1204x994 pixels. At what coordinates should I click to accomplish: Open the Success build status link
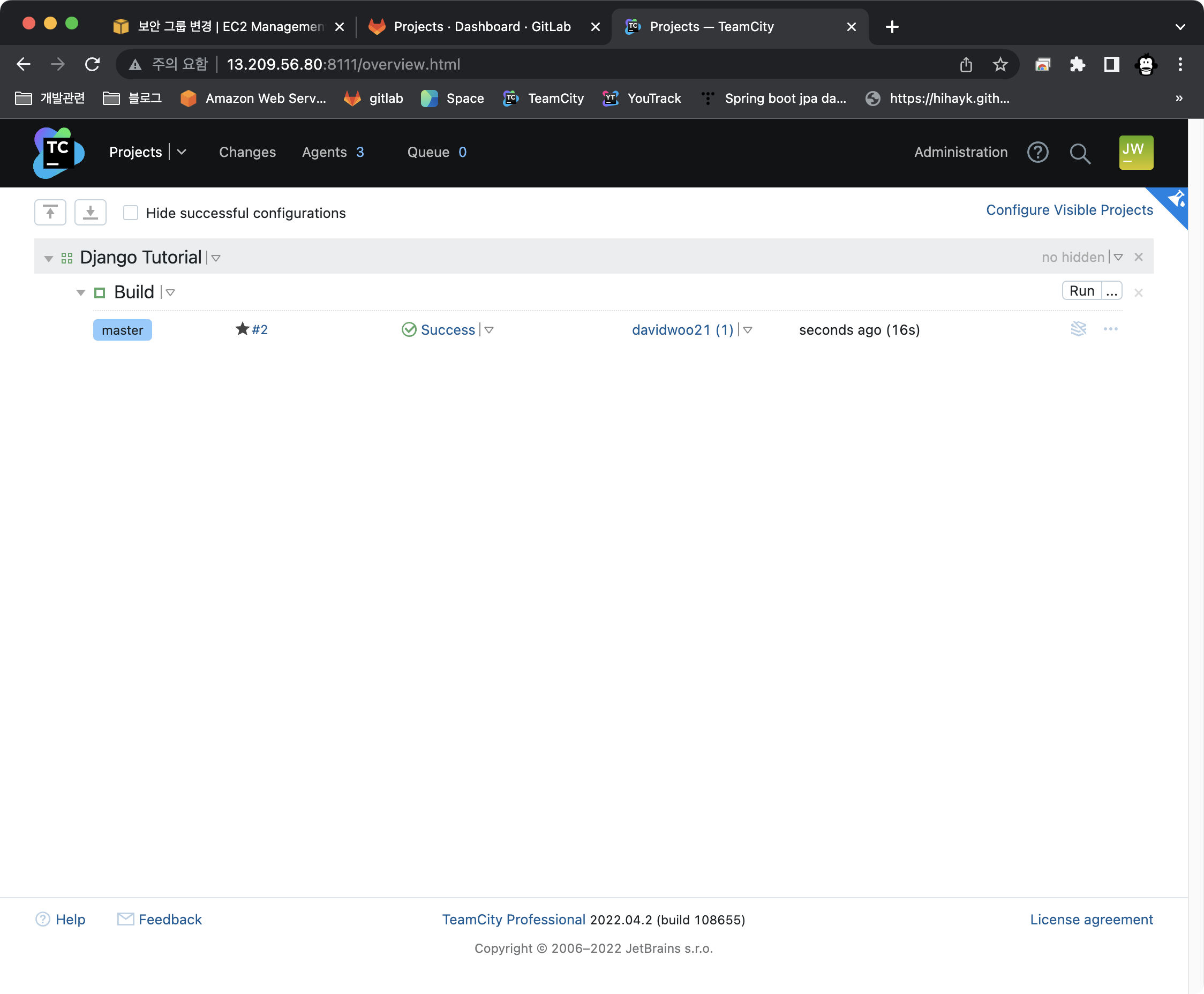click(x=448, y=330)
